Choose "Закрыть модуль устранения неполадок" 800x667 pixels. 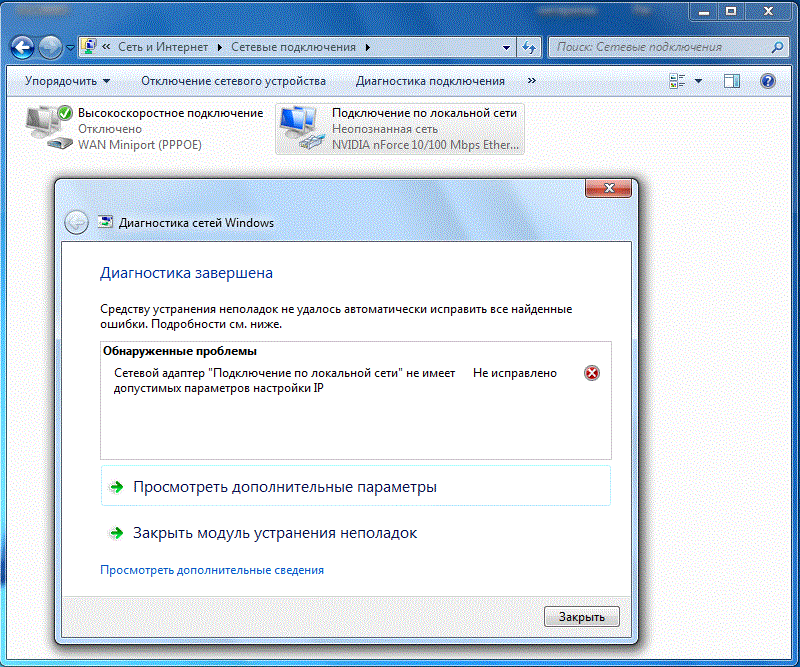point(274,533)
